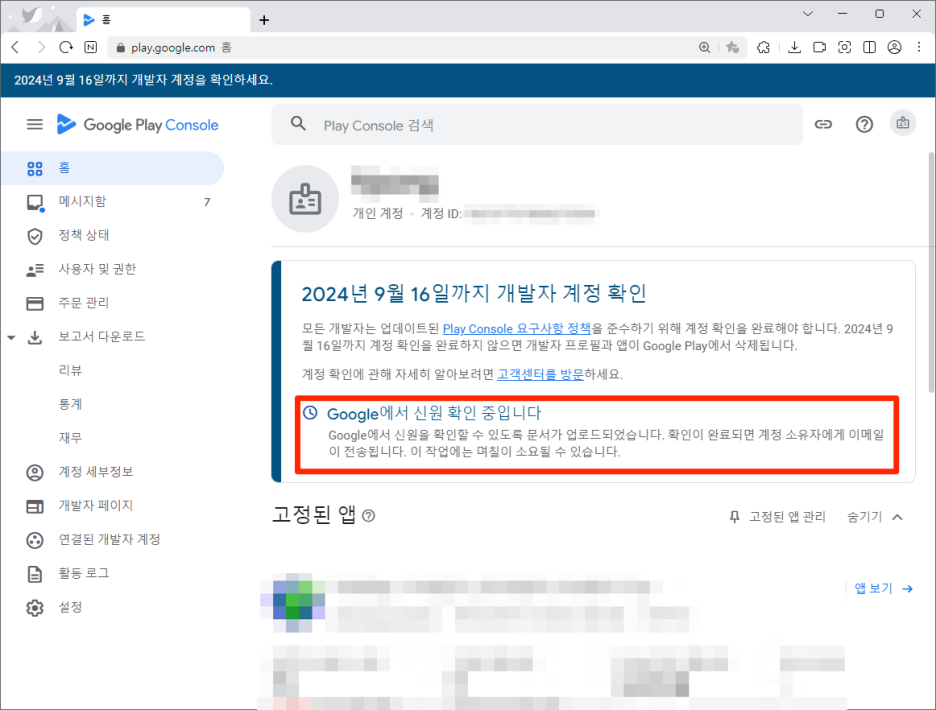Open the help question mark icon

pos(864,124)
